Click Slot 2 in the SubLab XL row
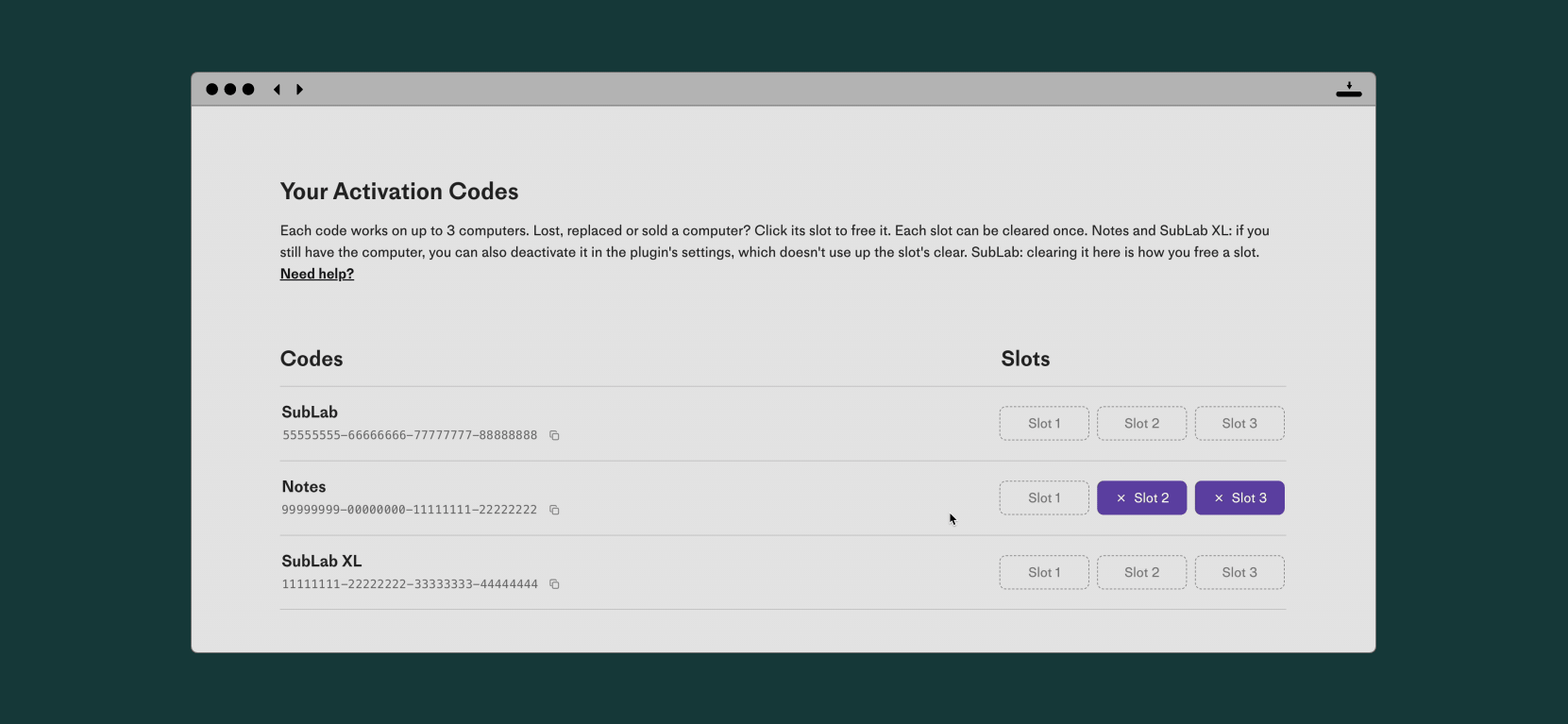The image size is (1568, 724). [x=1142, y=573]
